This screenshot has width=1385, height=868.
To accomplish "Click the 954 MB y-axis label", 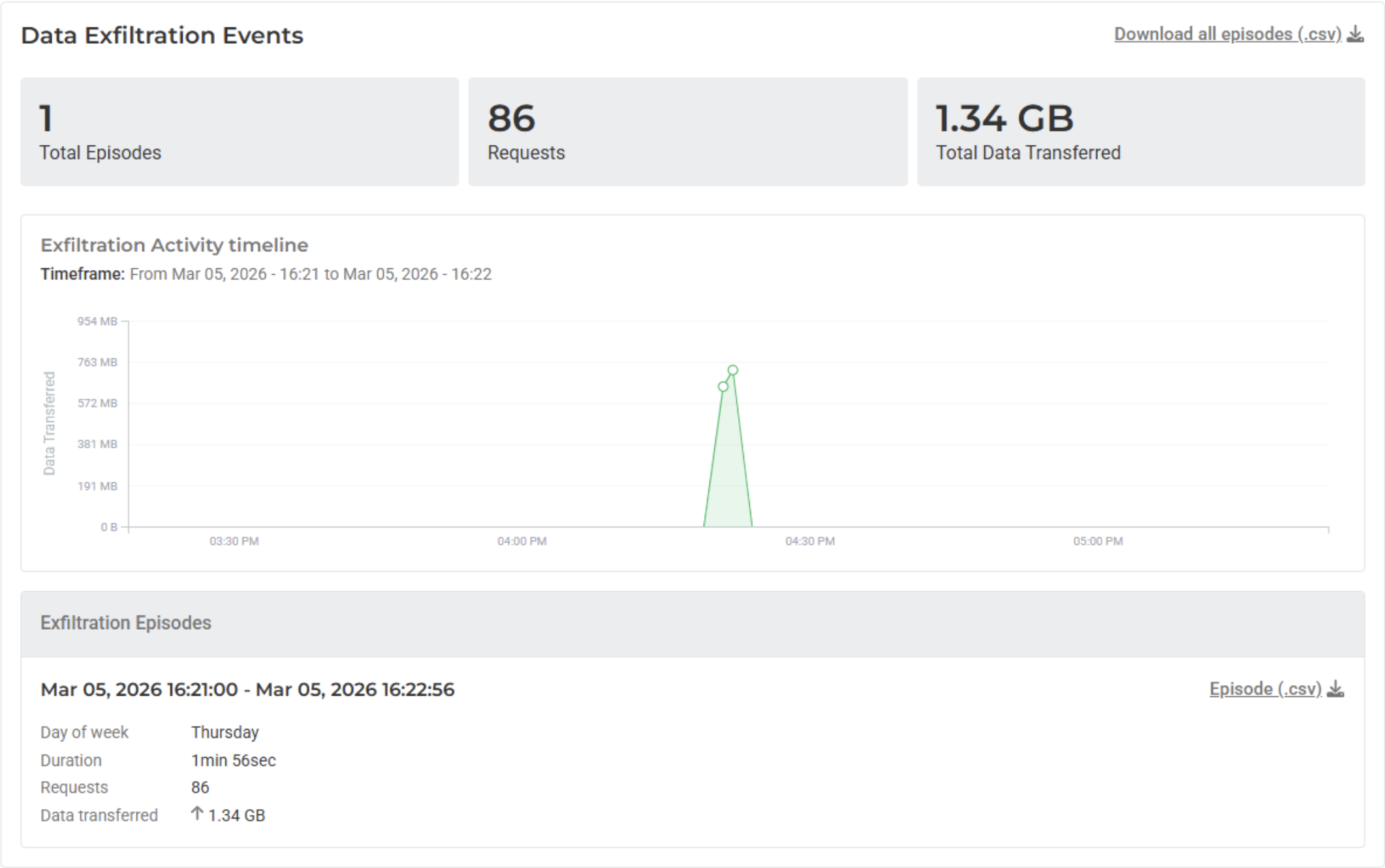I will click(x=97, y=321).
